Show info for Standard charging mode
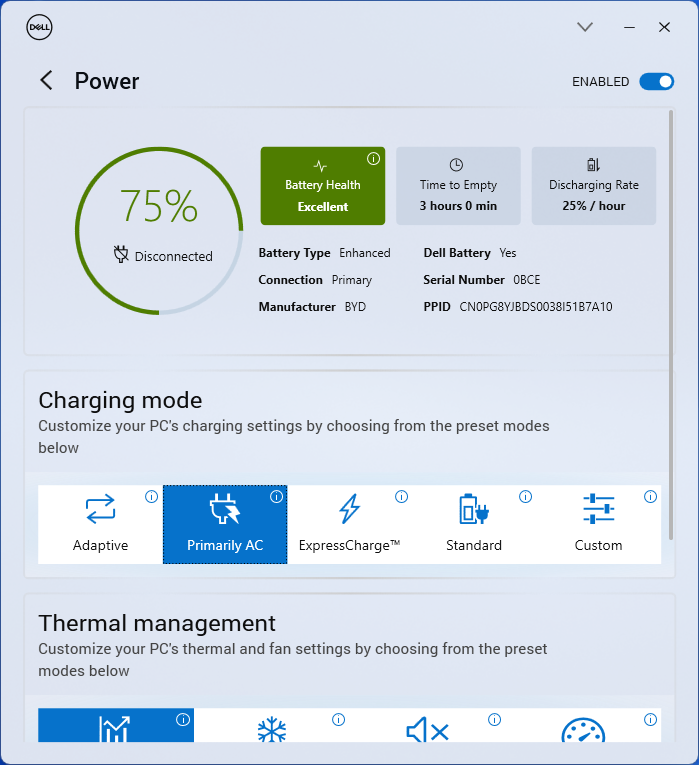The width and height of the screenshot is (699, 765). point(525,497)
